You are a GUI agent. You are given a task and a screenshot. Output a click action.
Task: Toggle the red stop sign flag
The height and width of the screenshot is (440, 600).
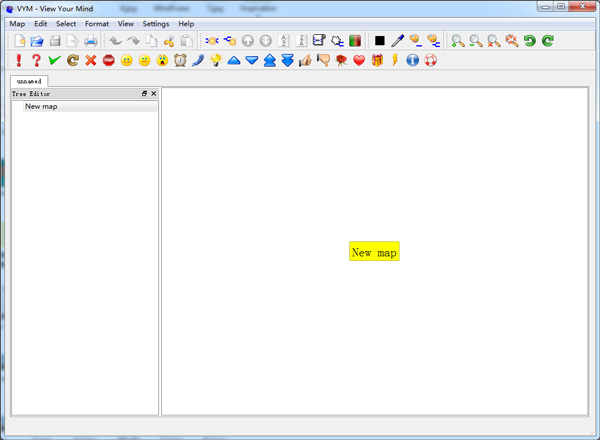108,61
